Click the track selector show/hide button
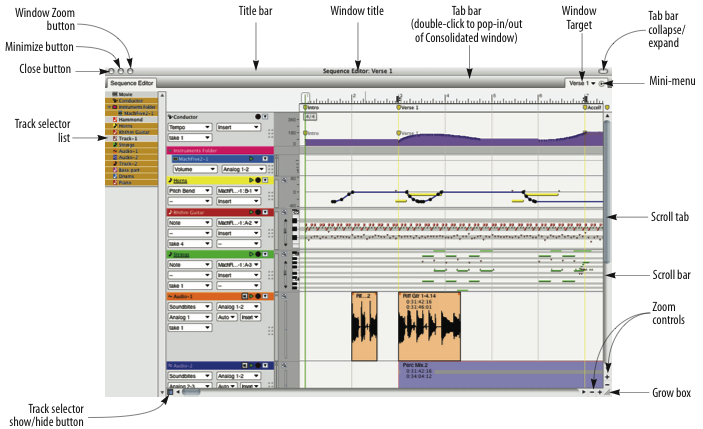The width and height of the screenshot is (703, 429). click(170, 391)
